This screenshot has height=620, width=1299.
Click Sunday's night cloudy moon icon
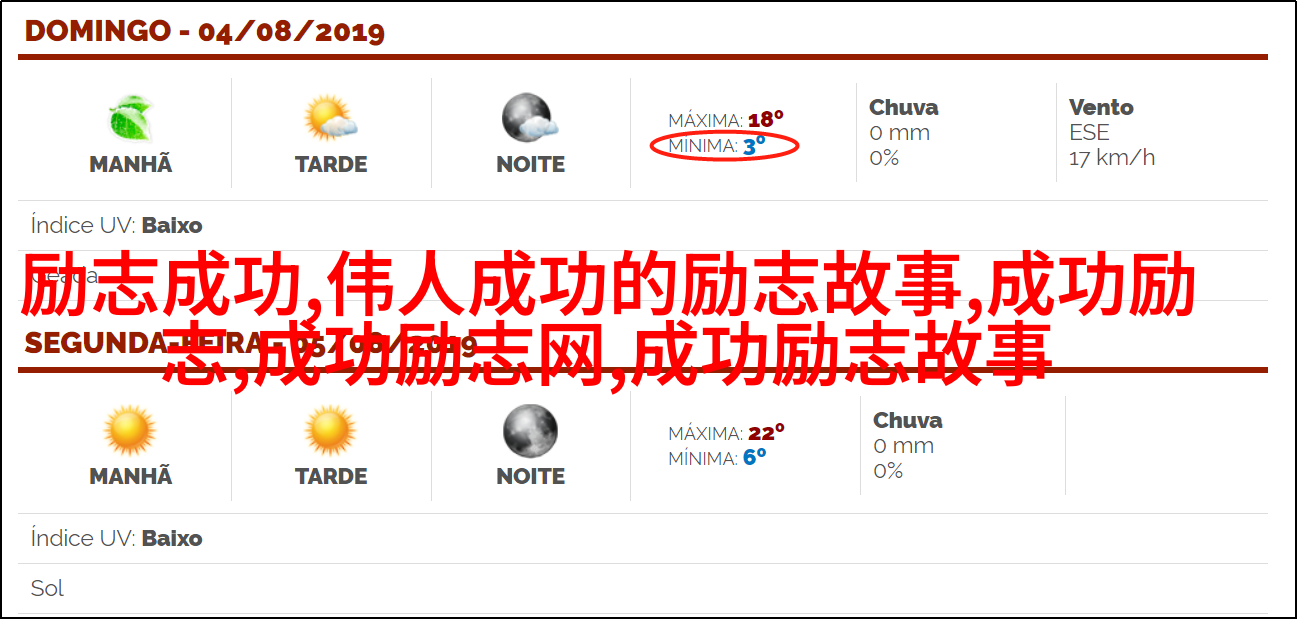pos(530,118)
